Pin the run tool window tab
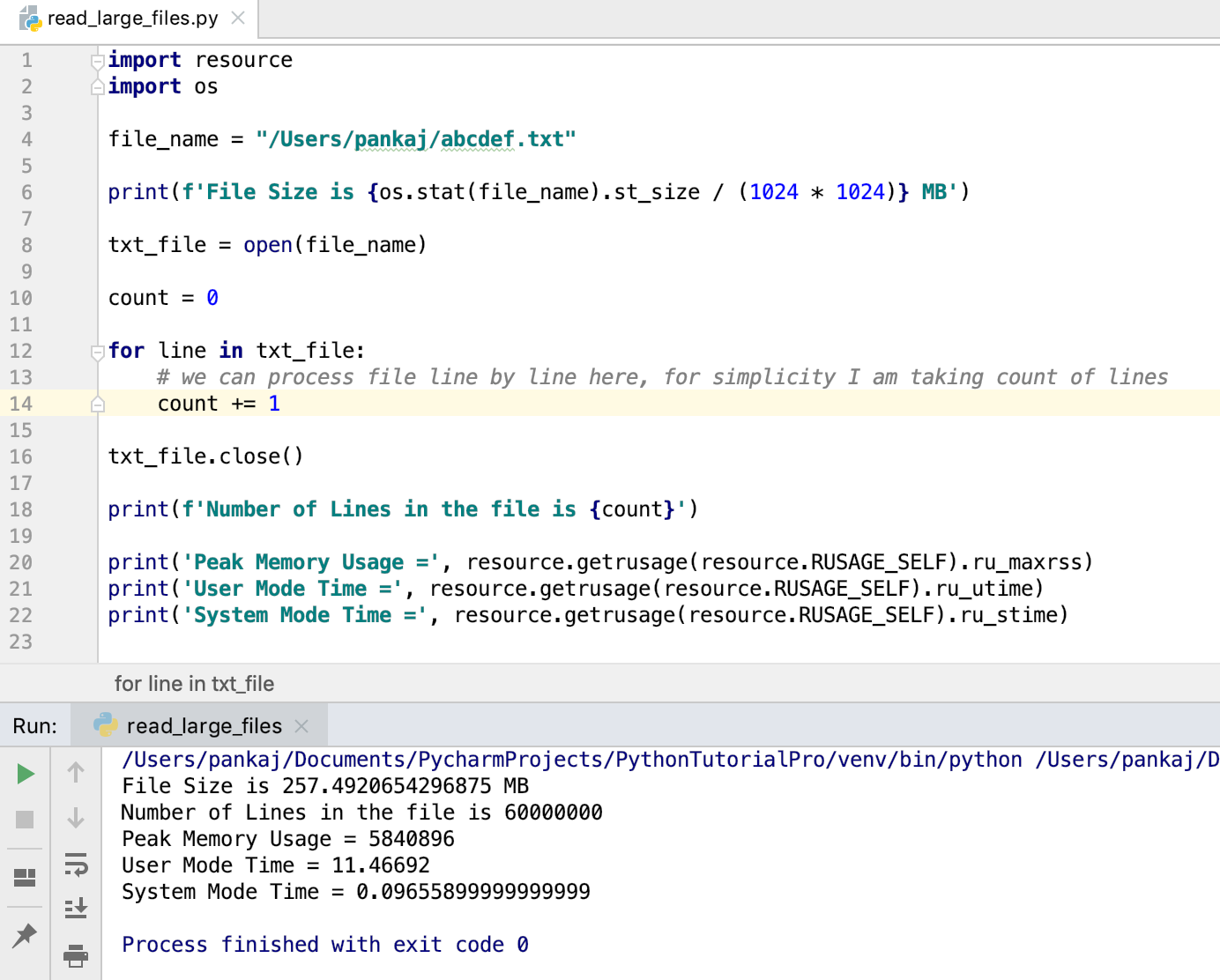This screenshot has height=980, width=1220. pos(25,933)
